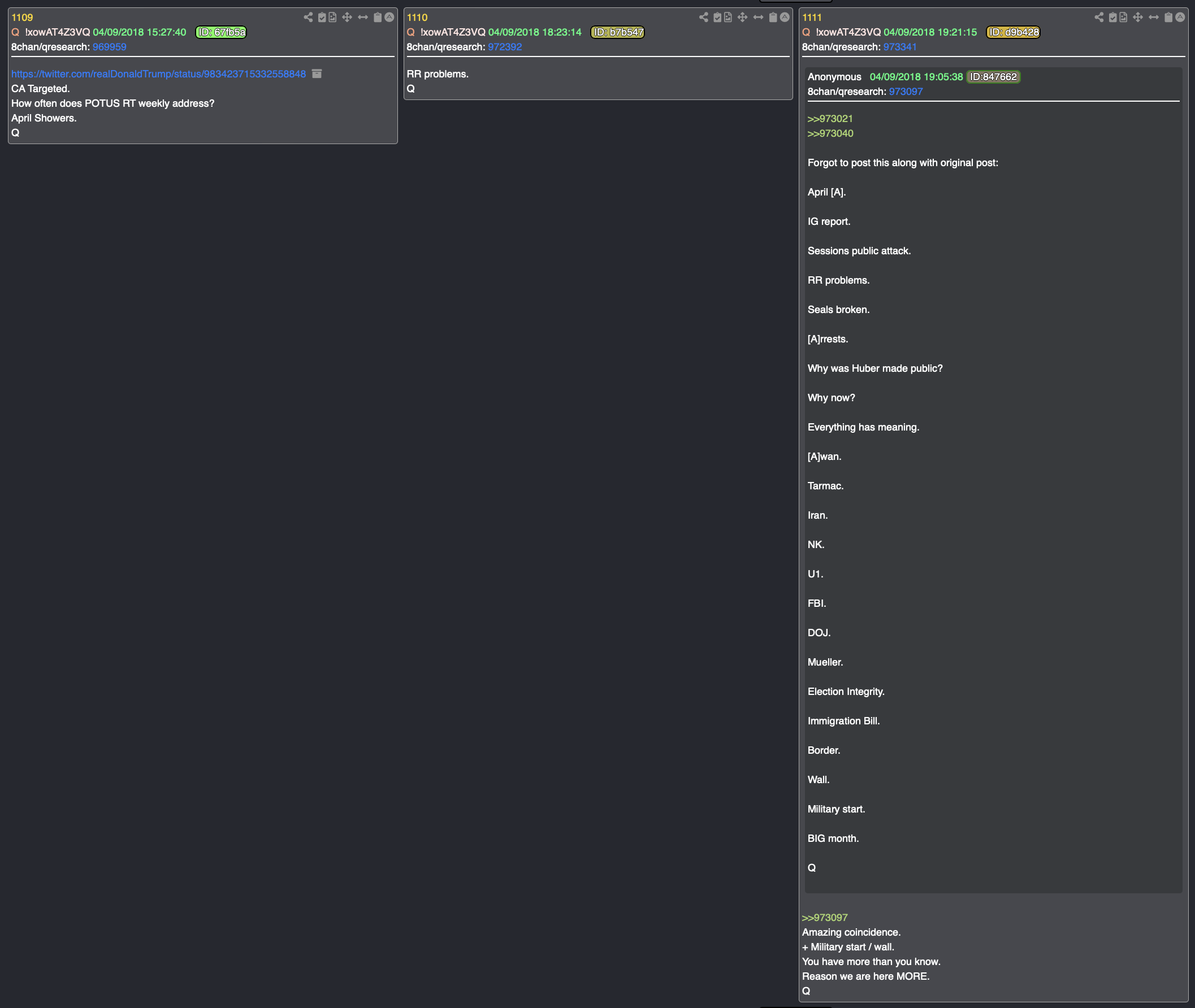The width and height of the screenshot is (1195, 1008).
Task: Click the ID: d9b428 badge
Action: (x=1013, y=32)
